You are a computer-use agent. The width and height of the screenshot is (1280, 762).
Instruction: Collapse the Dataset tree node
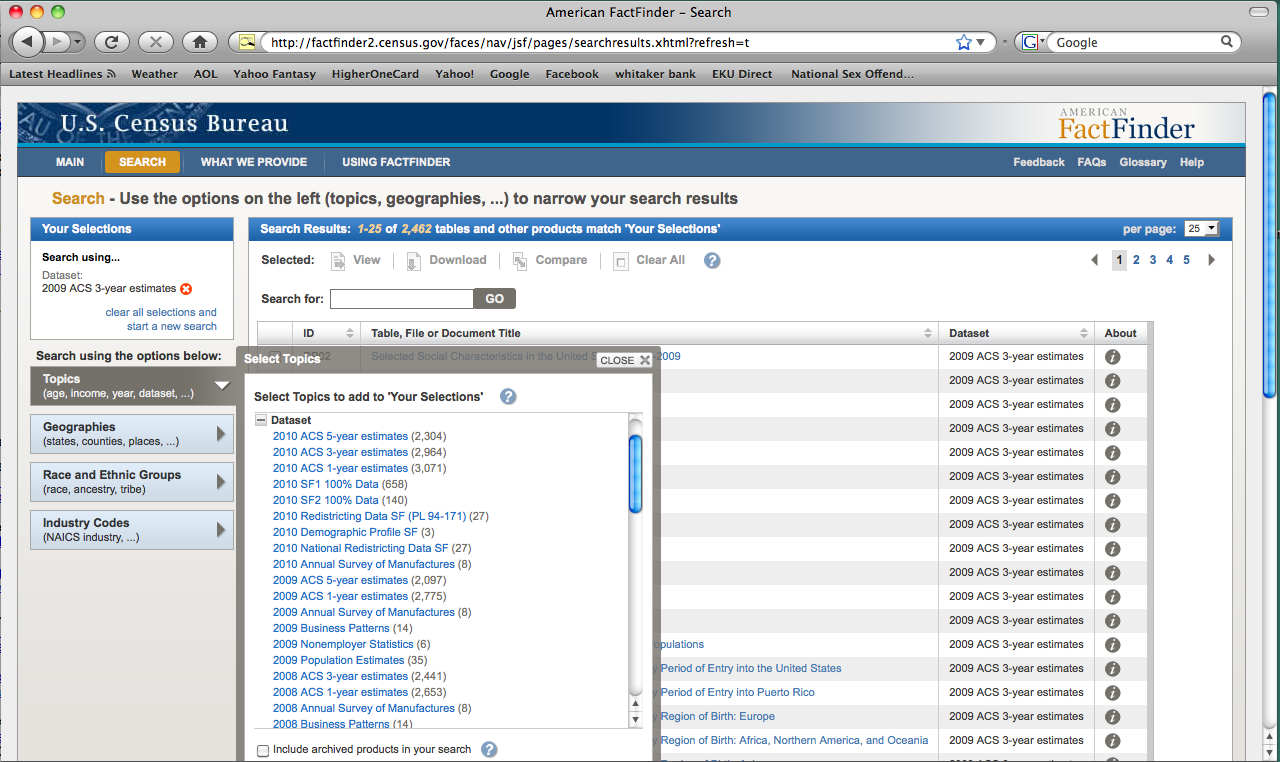coord(261,421)
